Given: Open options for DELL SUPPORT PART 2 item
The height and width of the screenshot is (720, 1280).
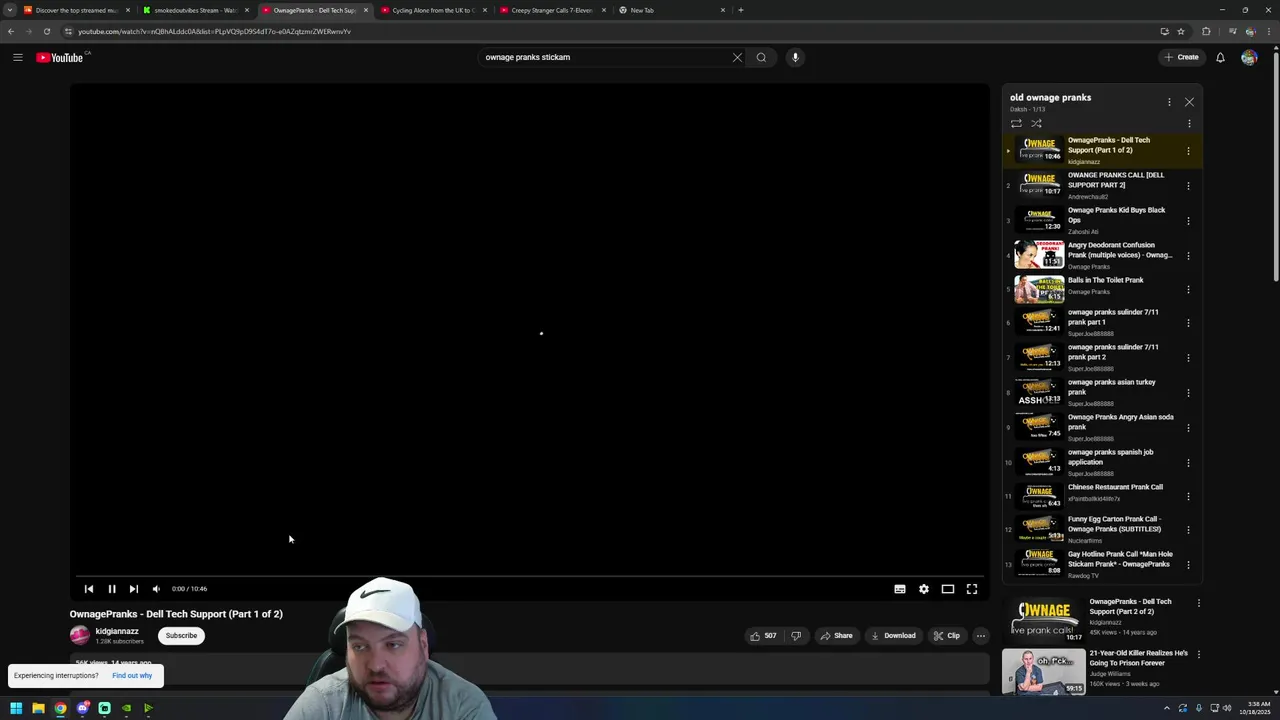Looking at the screenshot, I should pos(1188,186).
